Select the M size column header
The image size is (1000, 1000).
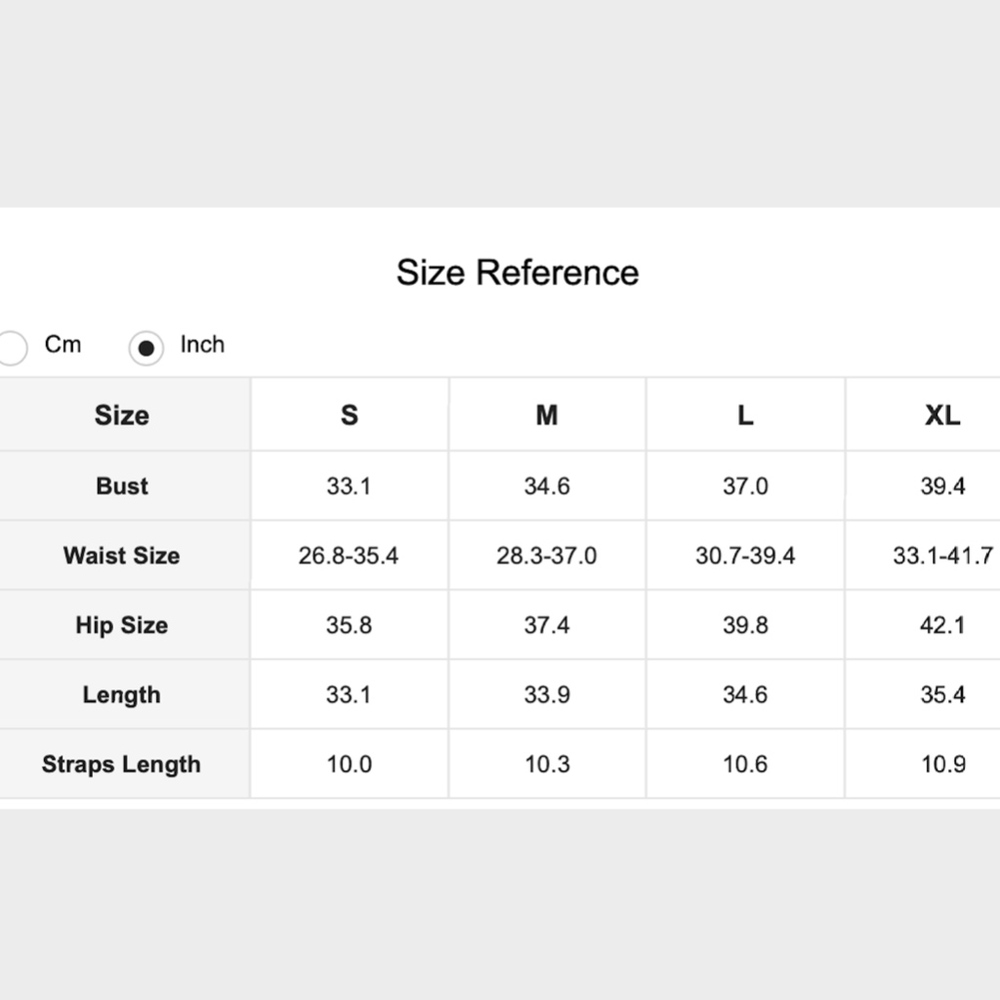pyautogui.click(x=547, y=415)
